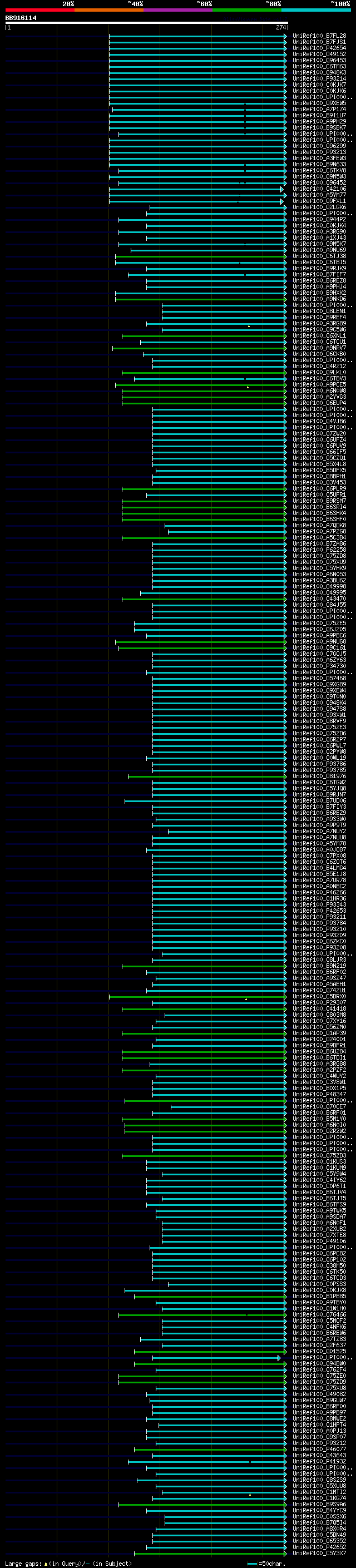356x1568 pixels.
Task: Select the UniRef100_B9N633 label
Action: [319, 164]
